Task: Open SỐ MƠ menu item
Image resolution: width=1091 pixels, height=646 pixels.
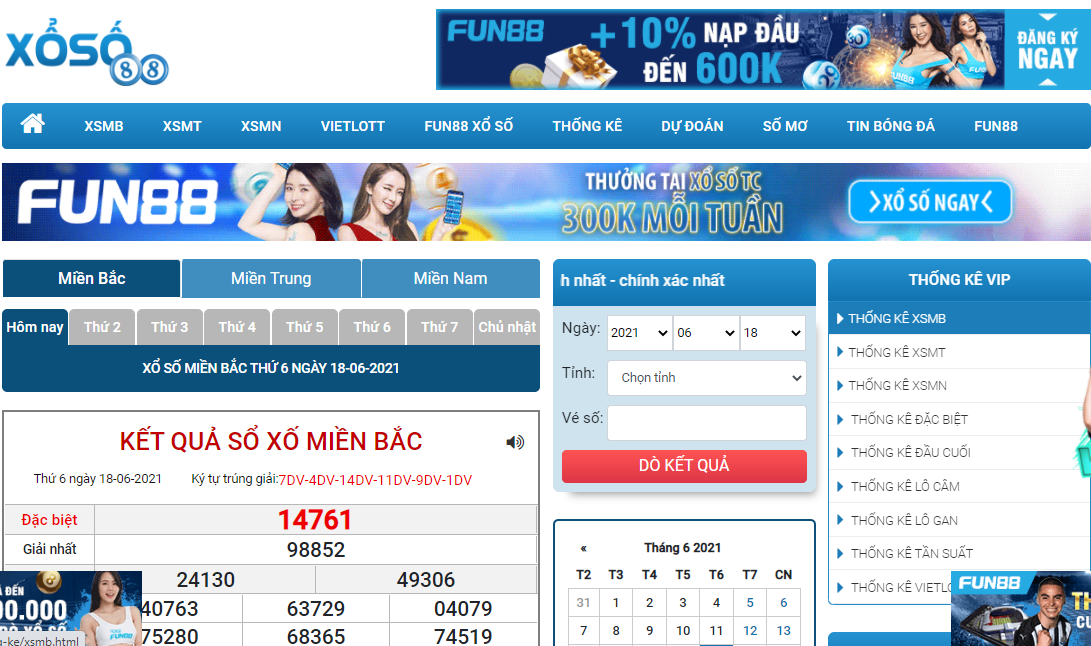Action: coord(785,126)
